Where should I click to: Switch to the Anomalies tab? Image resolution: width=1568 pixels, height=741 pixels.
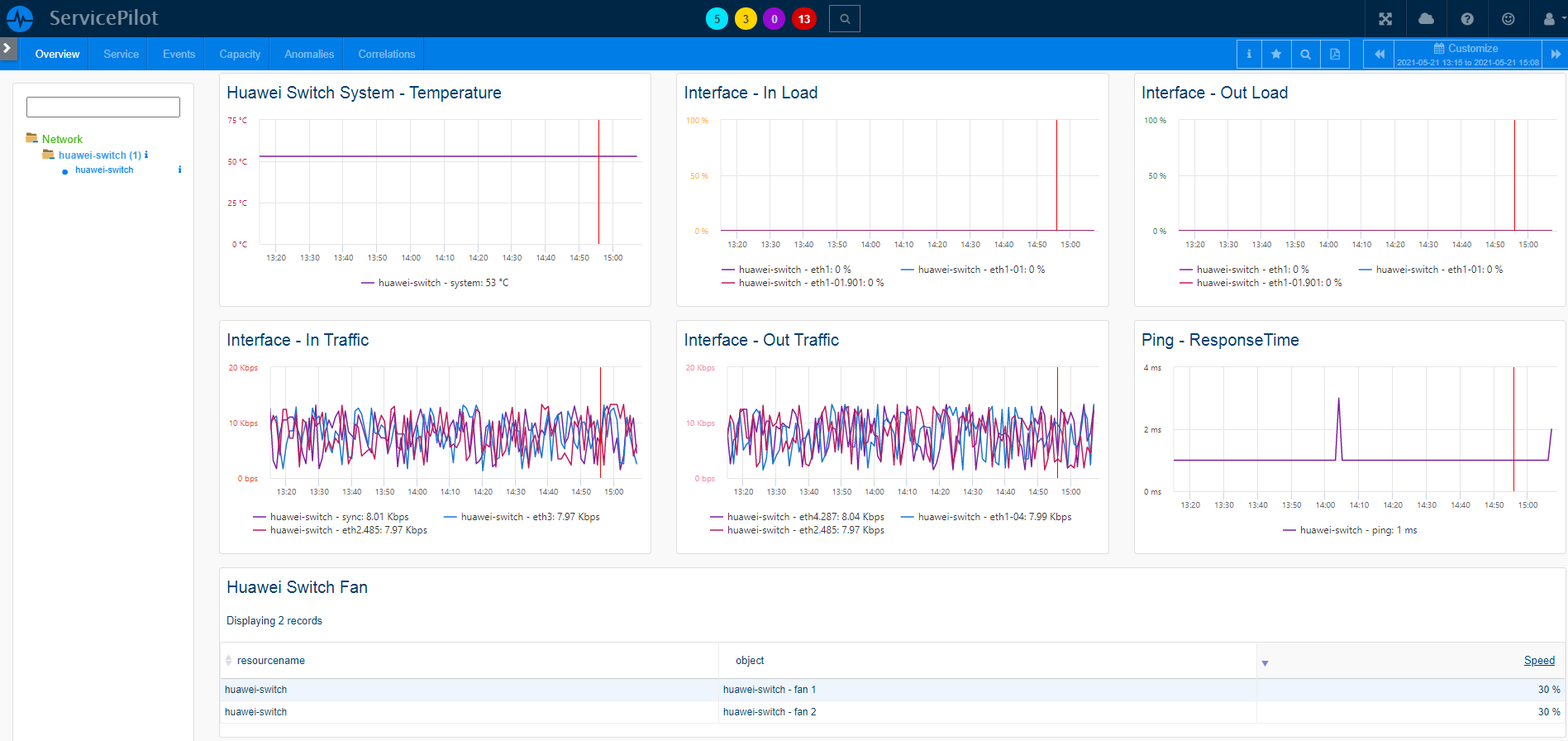pyautogui.click(x=308, y=54)
